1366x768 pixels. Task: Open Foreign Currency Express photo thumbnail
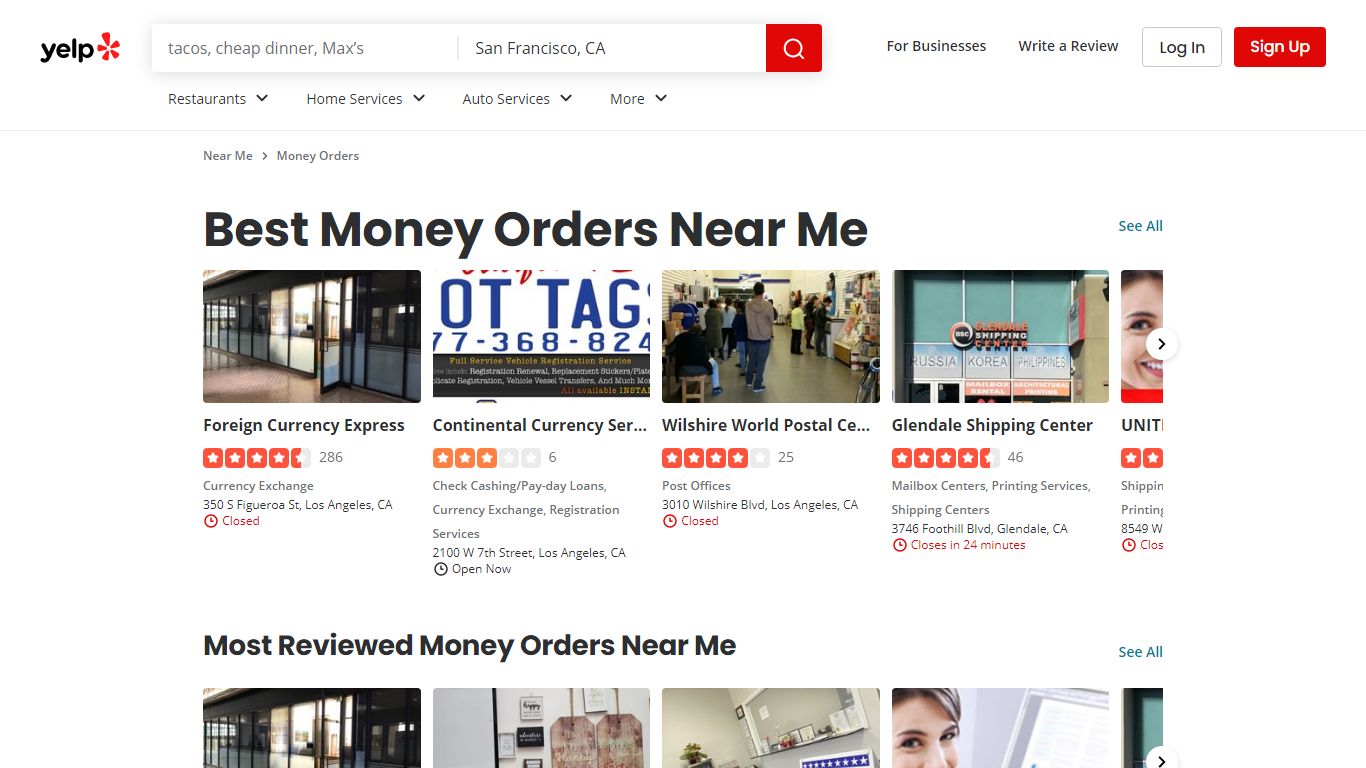[312, 336]
